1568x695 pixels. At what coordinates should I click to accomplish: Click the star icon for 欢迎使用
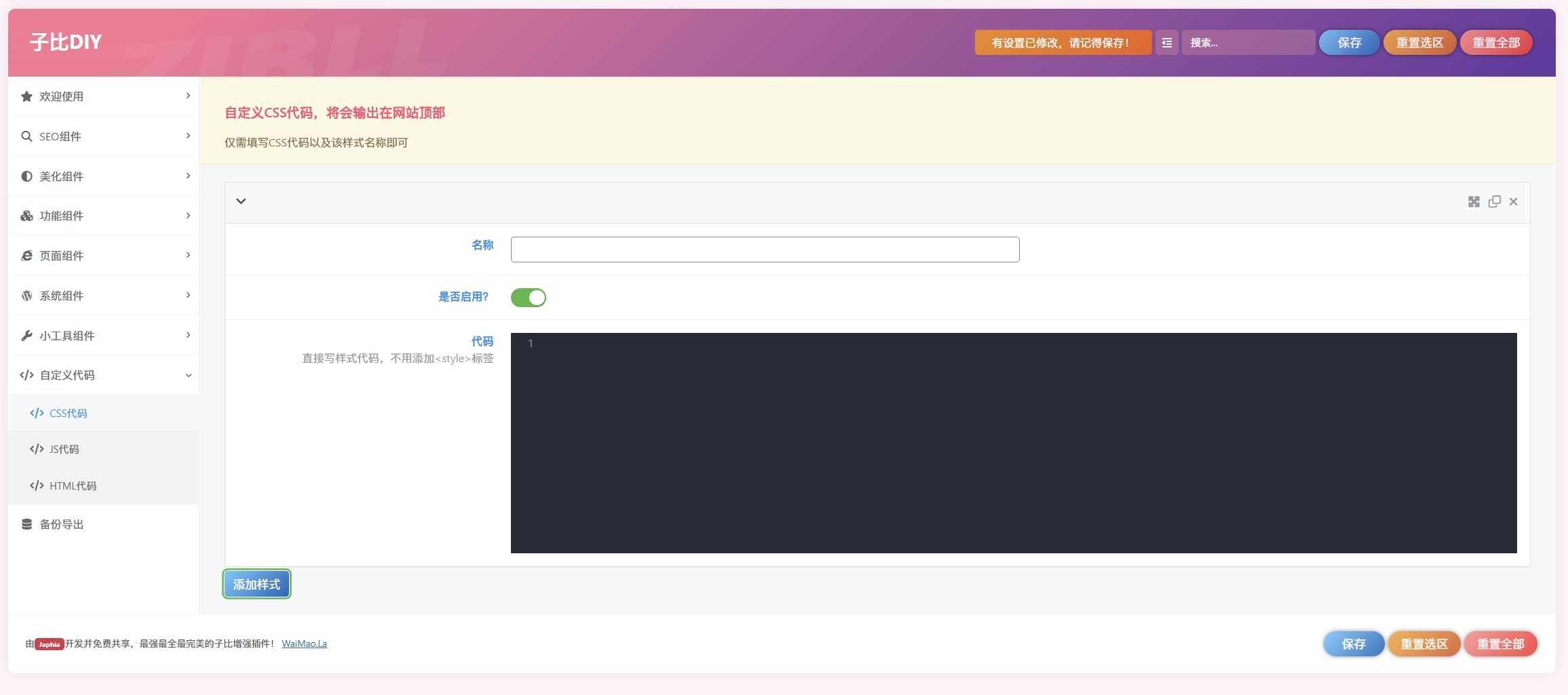point(26,96)
